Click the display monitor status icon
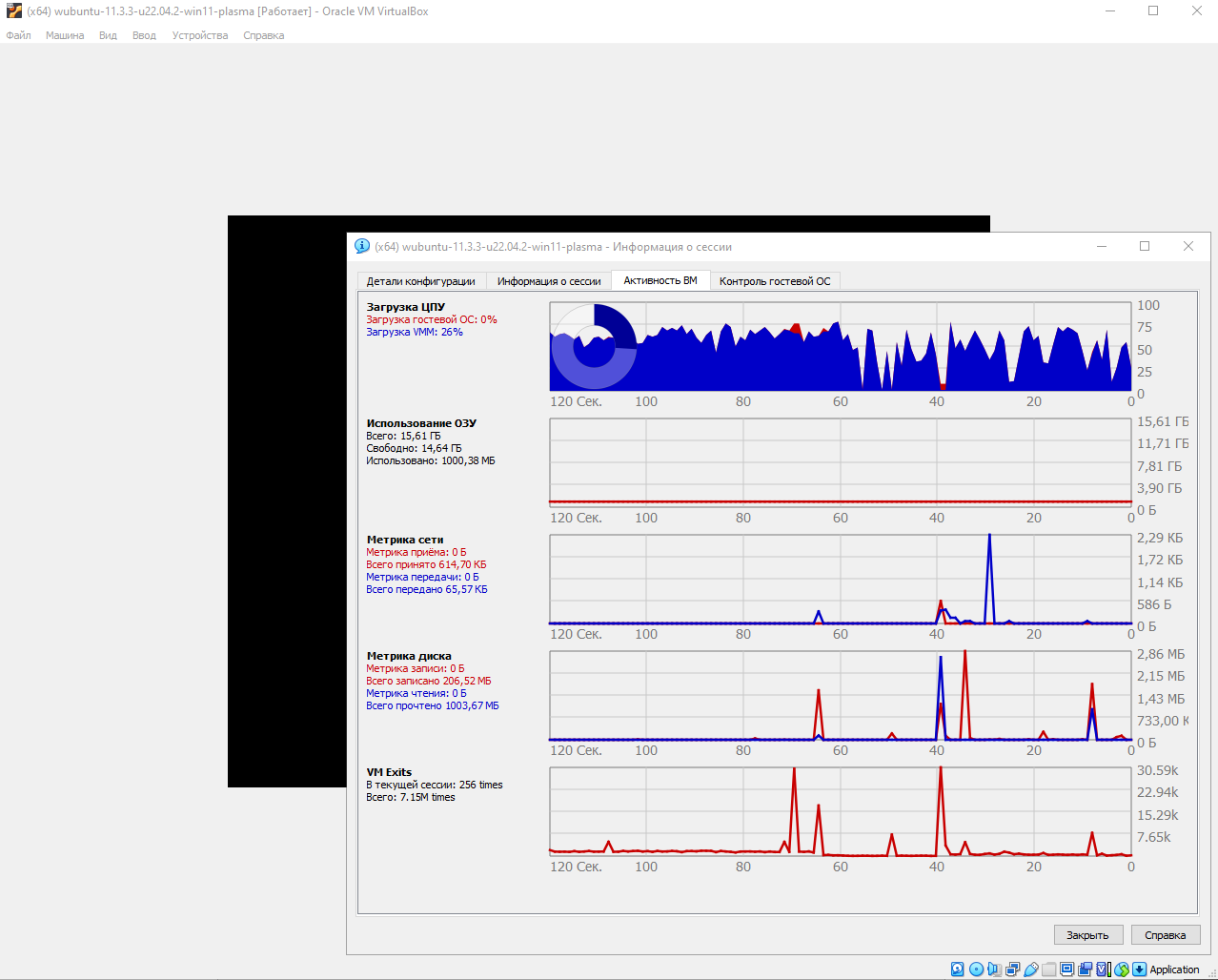Screen dimensions: 1218x980 [x=1067, y=970]
